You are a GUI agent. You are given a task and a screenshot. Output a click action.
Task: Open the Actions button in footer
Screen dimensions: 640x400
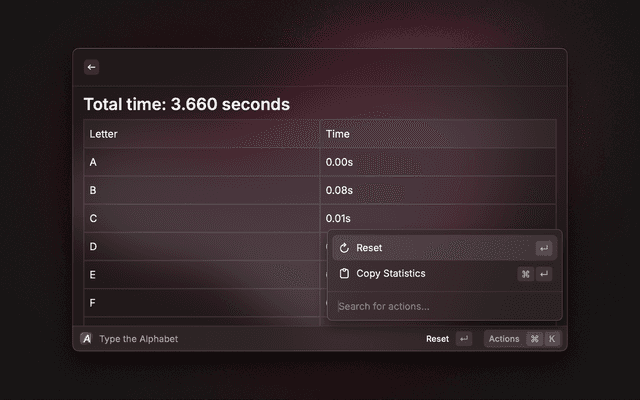[504, 339]
